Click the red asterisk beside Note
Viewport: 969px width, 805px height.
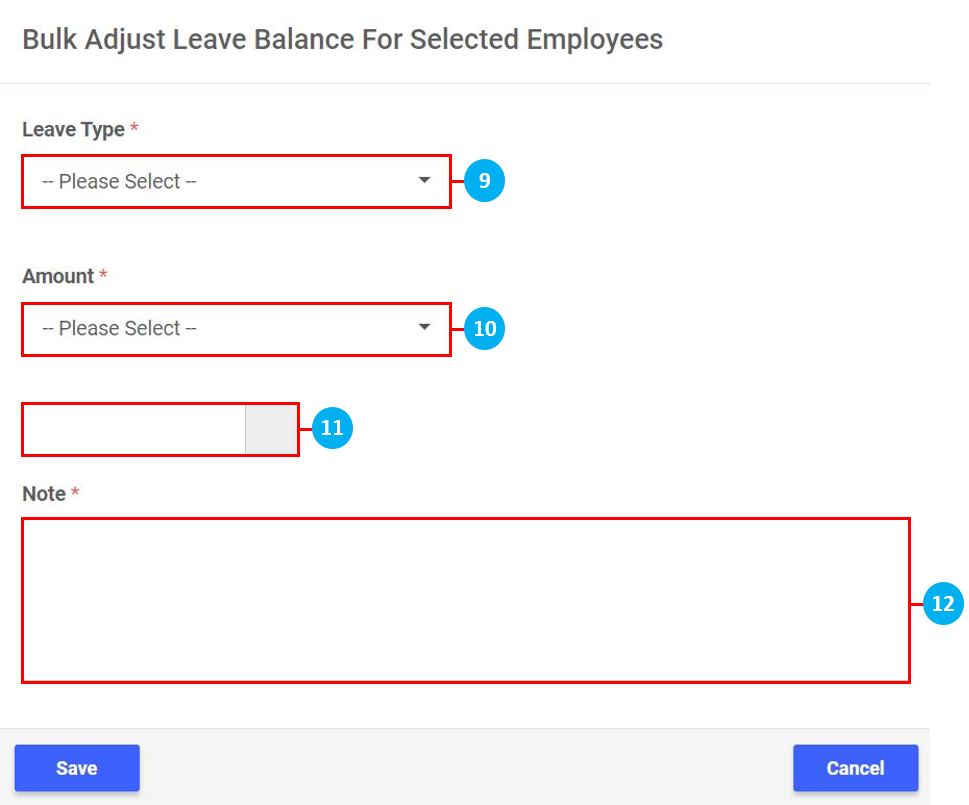[x=75, y=494]
